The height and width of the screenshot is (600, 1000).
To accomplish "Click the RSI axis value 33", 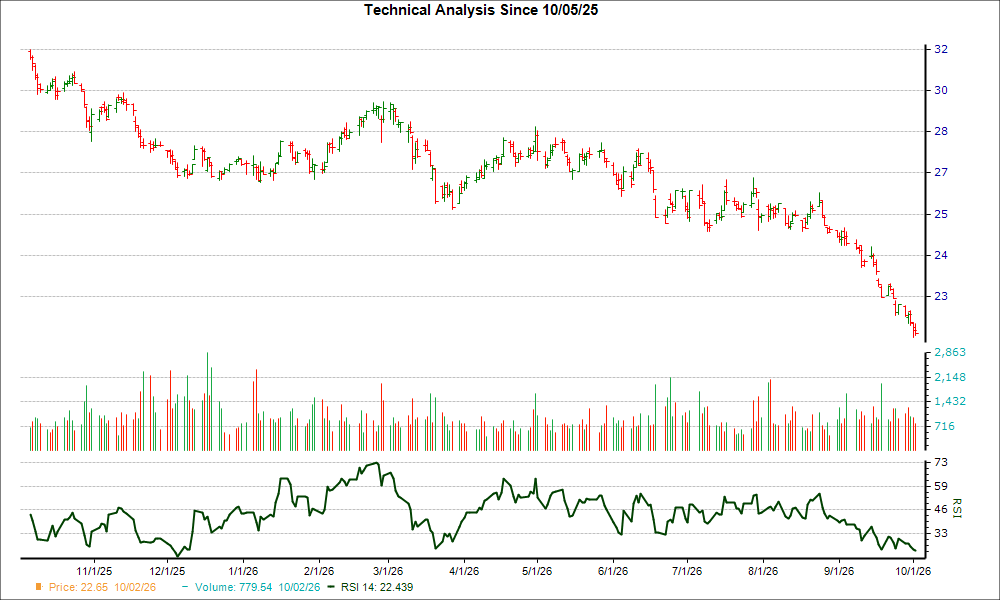I will click(941, 532).
